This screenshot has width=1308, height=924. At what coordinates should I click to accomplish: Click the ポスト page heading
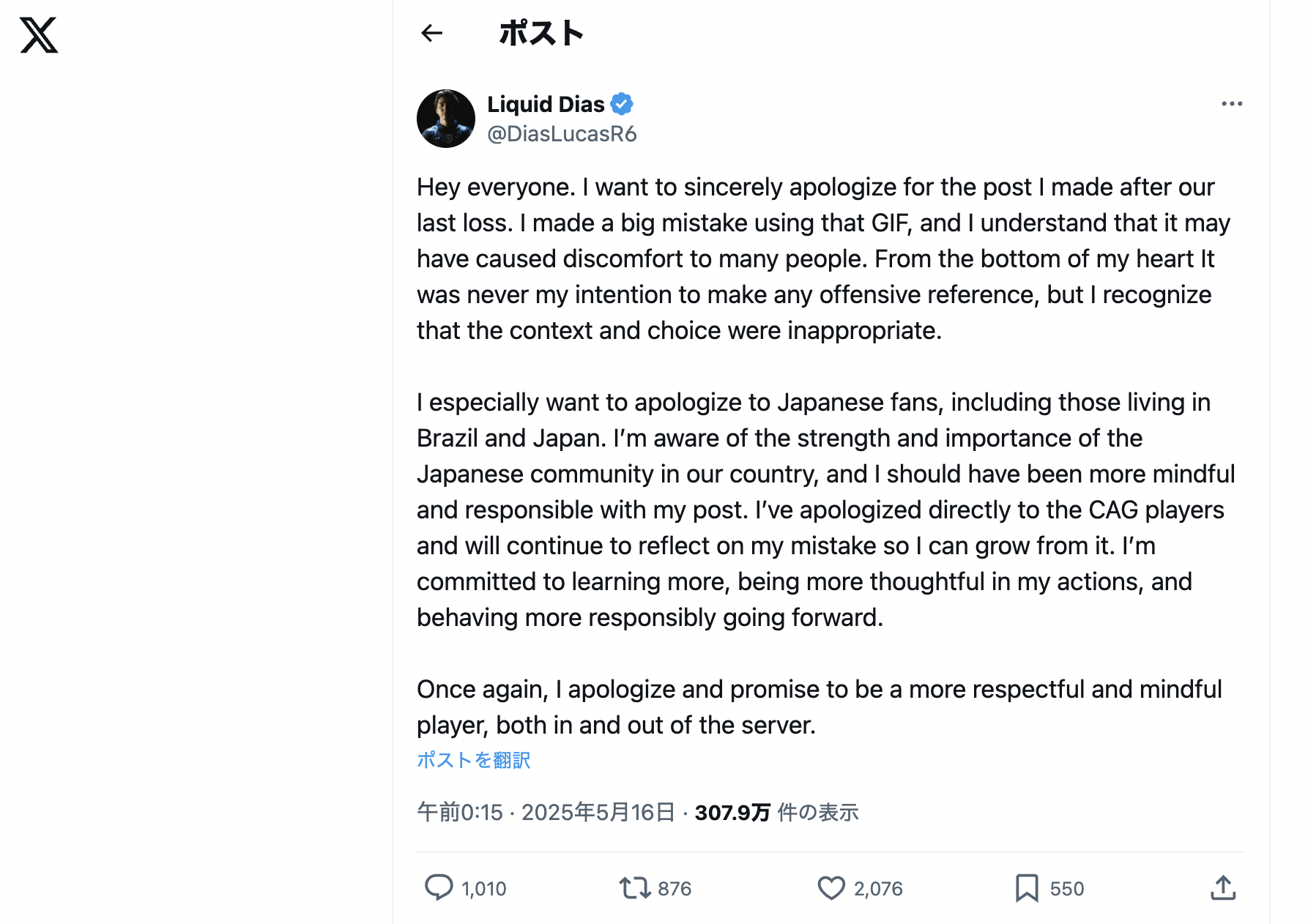(541, 33)
